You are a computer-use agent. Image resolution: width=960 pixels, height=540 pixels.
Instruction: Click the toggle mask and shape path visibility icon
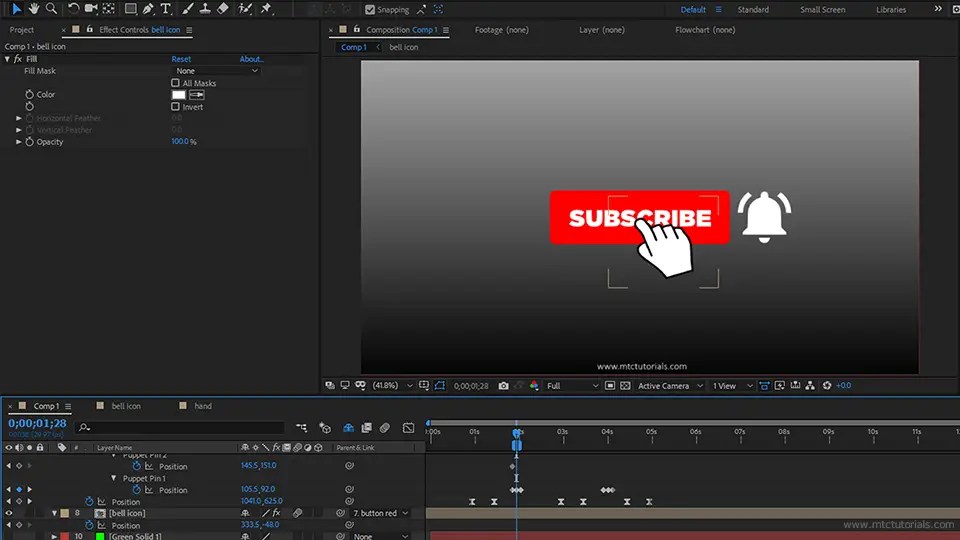(x=440, y=386)
